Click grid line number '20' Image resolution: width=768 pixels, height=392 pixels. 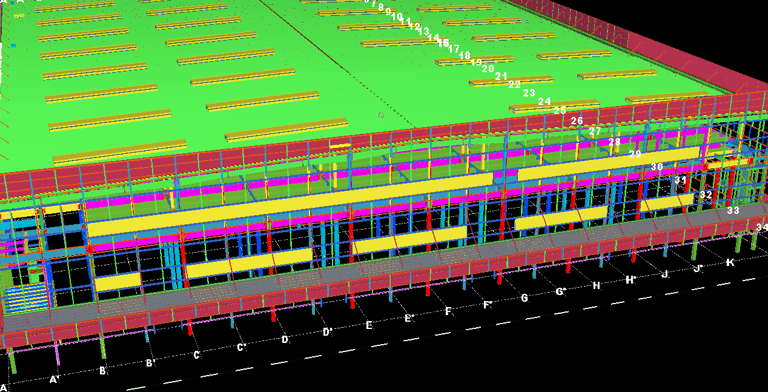(x=487, y=69)
